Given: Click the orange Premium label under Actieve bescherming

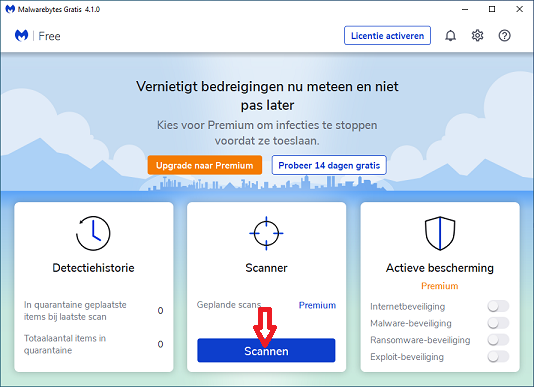Looking at the screenshot, I should point(440,286).
